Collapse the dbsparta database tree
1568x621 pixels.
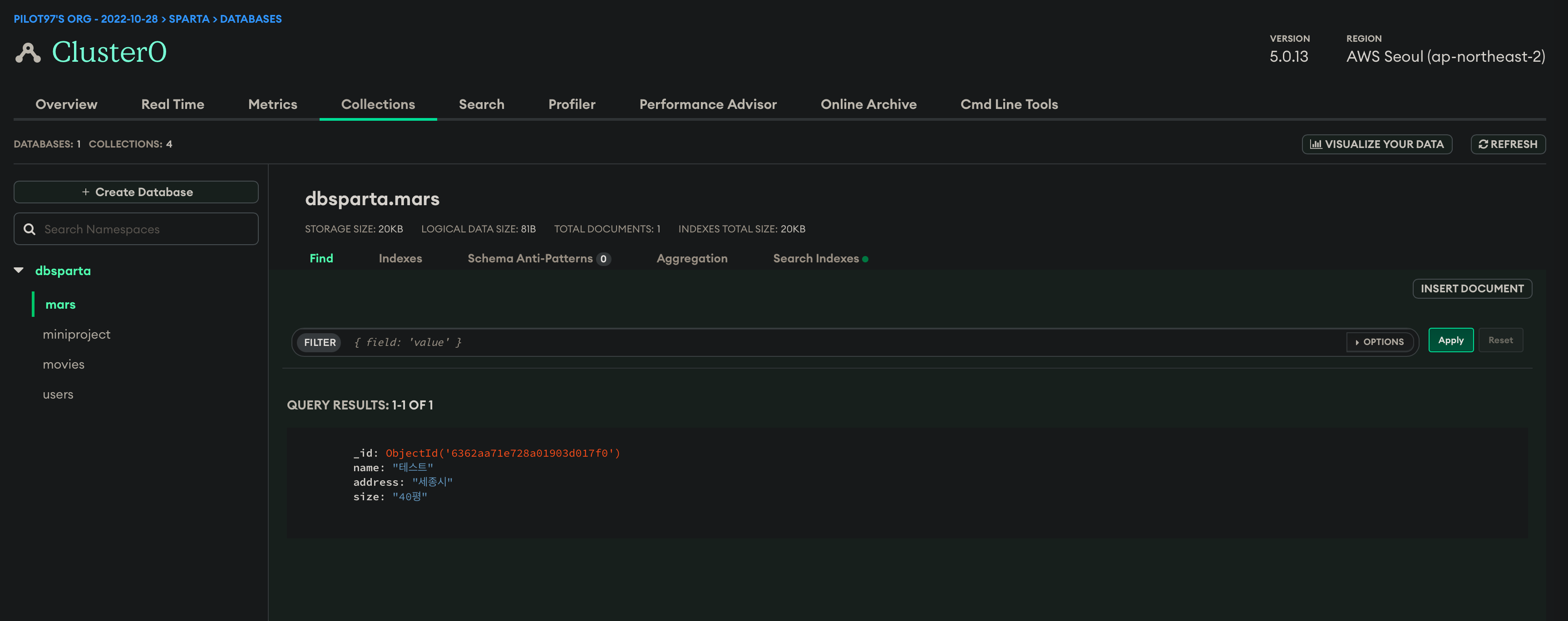pyautogui.click(x=19, y=270)
